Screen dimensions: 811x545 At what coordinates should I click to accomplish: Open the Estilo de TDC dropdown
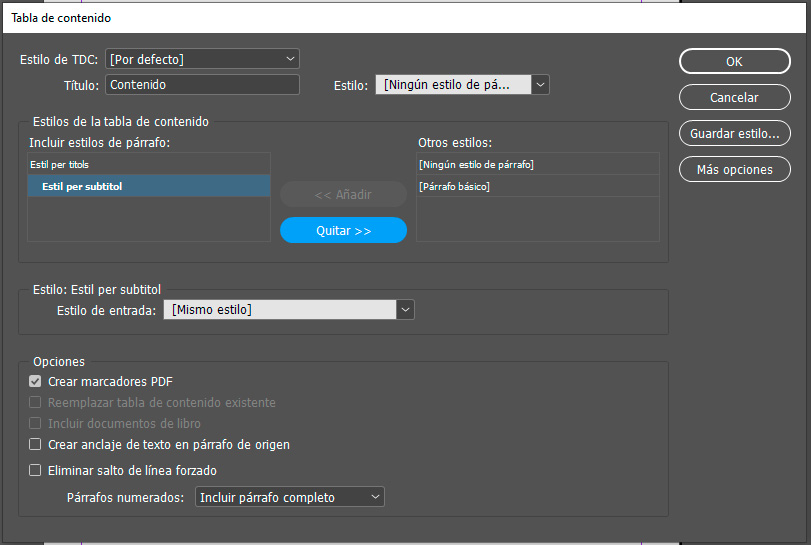click(202, 59)
